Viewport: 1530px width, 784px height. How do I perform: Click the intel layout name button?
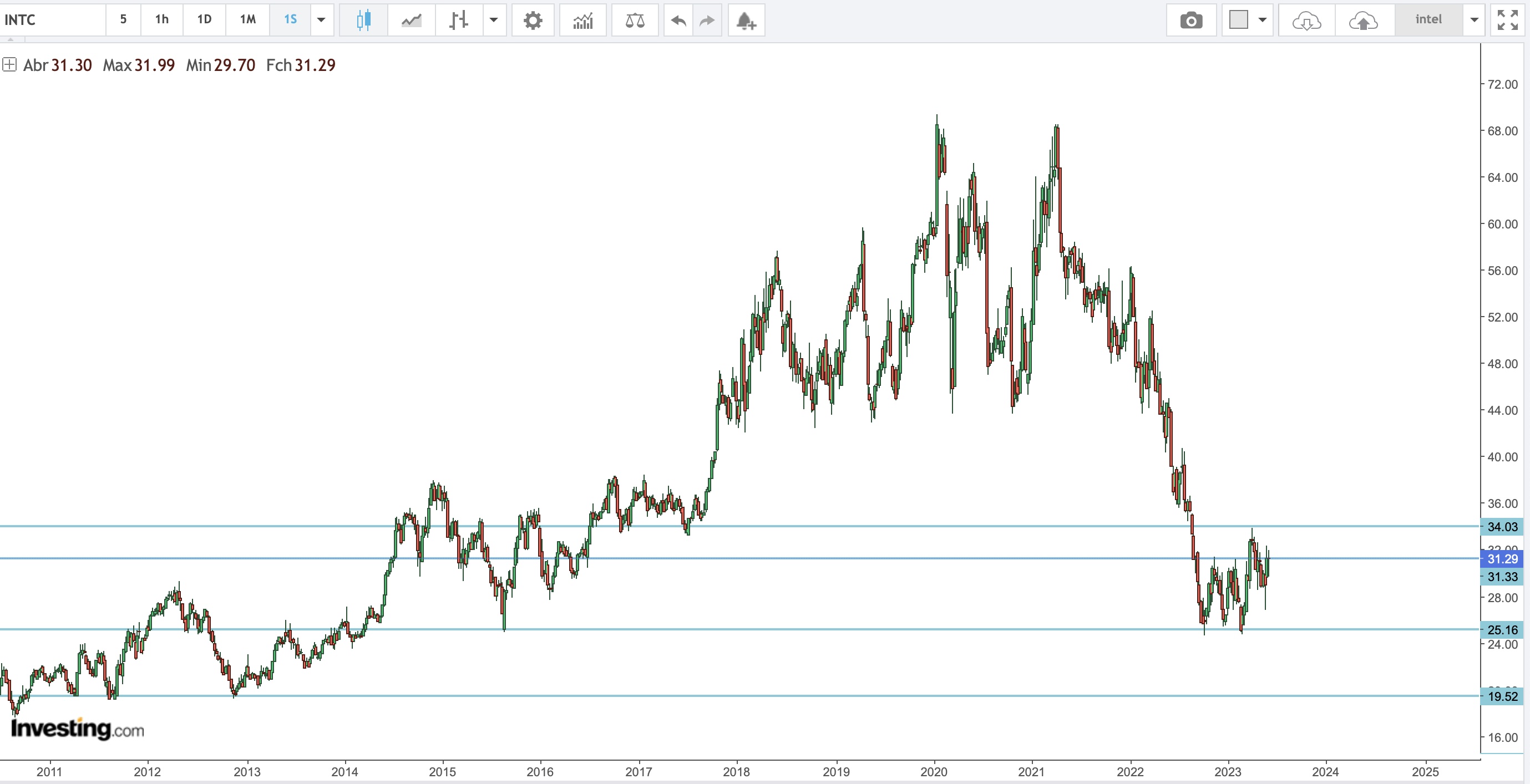coord(1428,19)
